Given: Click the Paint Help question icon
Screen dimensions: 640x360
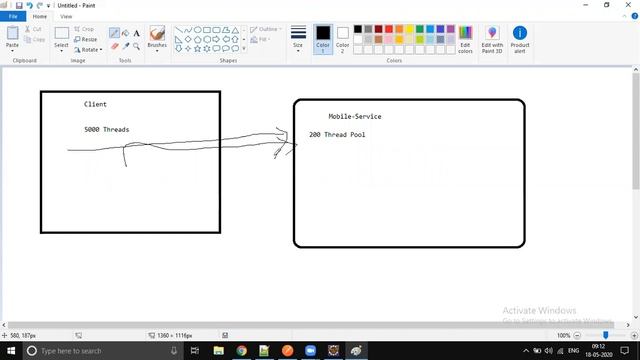Looking at the screenshot, I should click(x=635, y=16).
